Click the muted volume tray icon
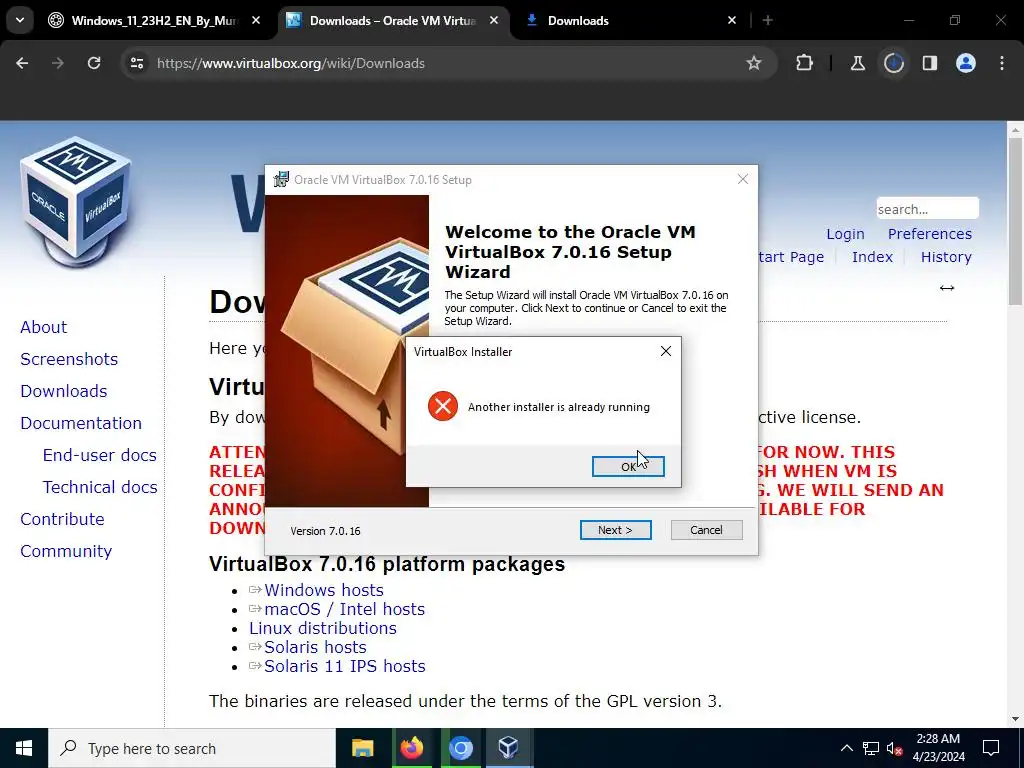The height and width of the screenshot is (768, 1024). pyautogui.click(x=894, y=748)
